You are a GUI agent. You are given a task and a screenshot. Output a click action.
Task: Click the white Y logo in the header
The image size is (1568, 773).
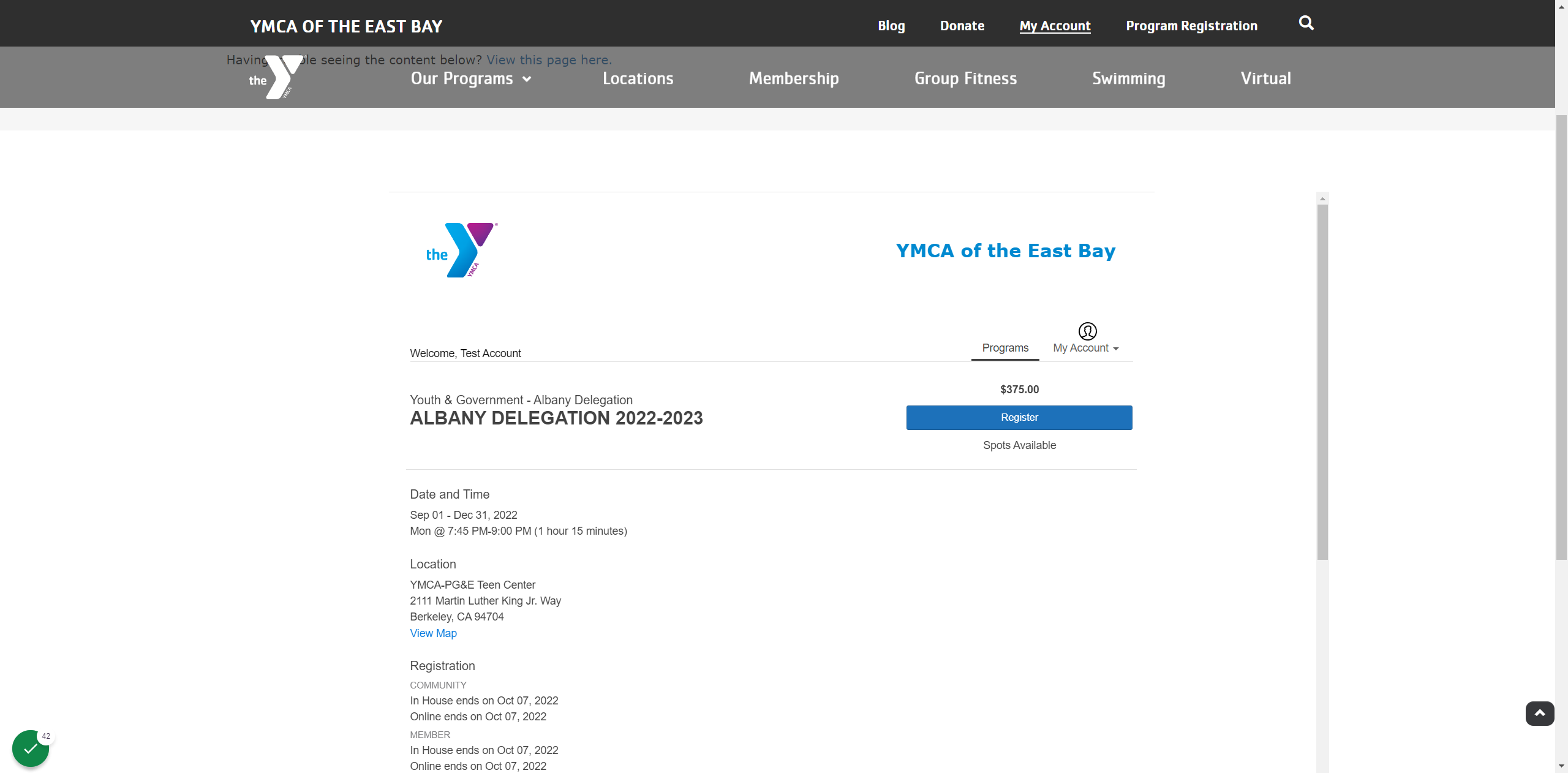click(x=276, y=77)
